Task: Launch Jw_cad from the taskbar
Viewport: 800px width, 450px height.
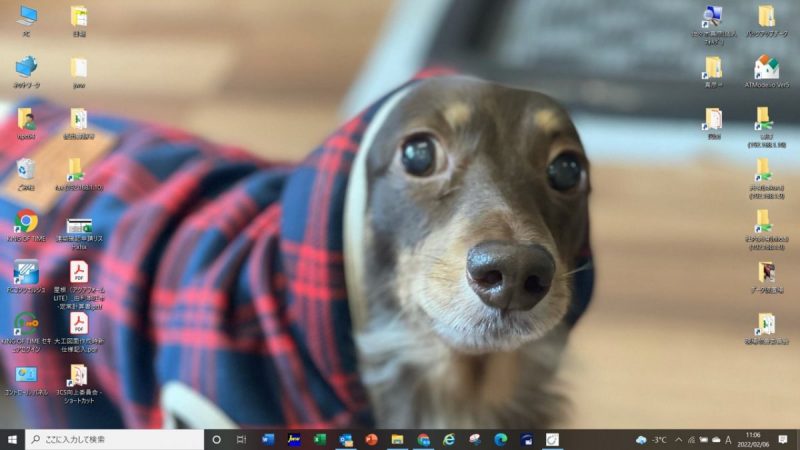Action: 294,439
